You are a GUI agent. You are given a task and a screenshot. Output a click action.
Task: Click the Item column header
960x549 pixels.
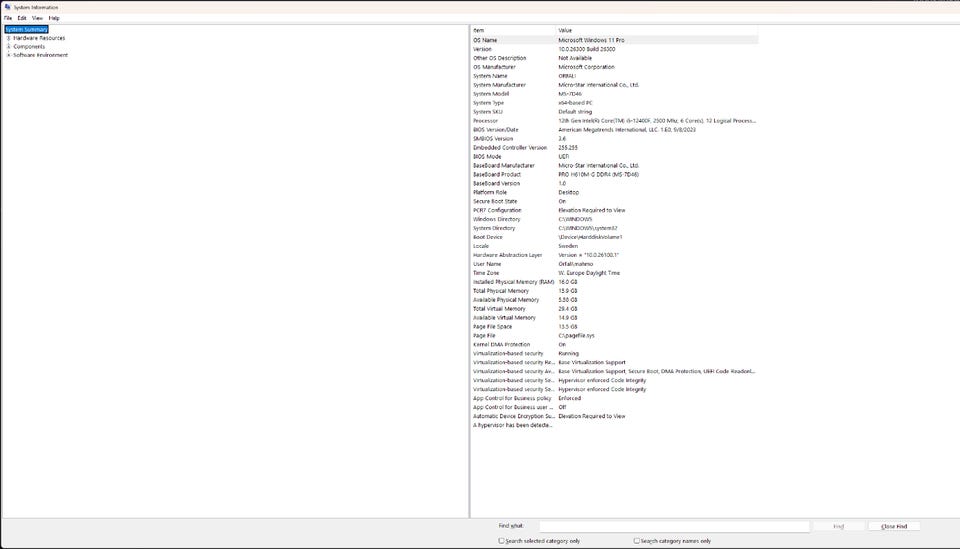point(513,30)
